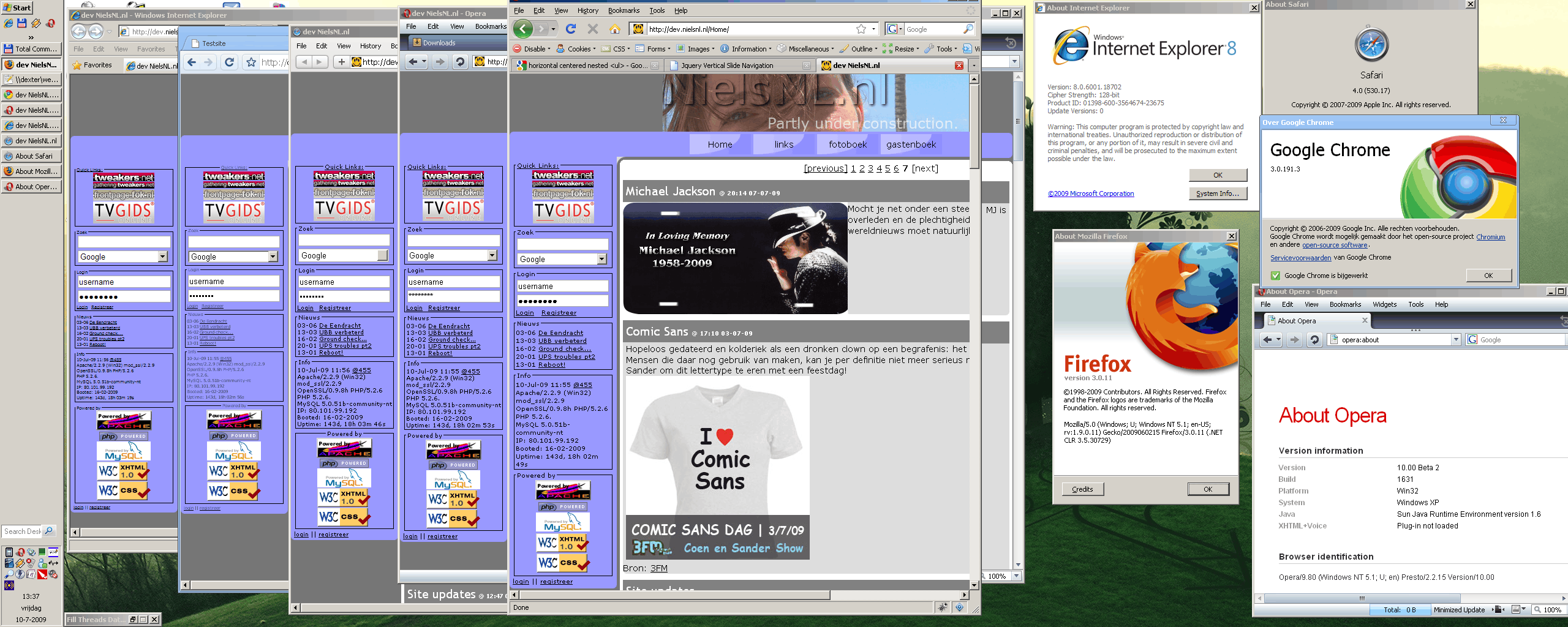Click the Chromium link in Chrome about dialog
Viewport: 1568px width, 627px height.
[1490, 237]
